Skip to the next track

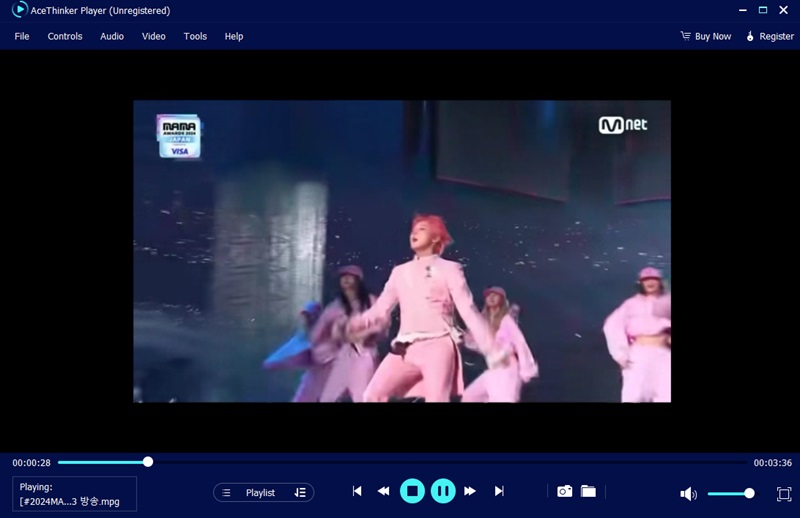coord(499,491)
